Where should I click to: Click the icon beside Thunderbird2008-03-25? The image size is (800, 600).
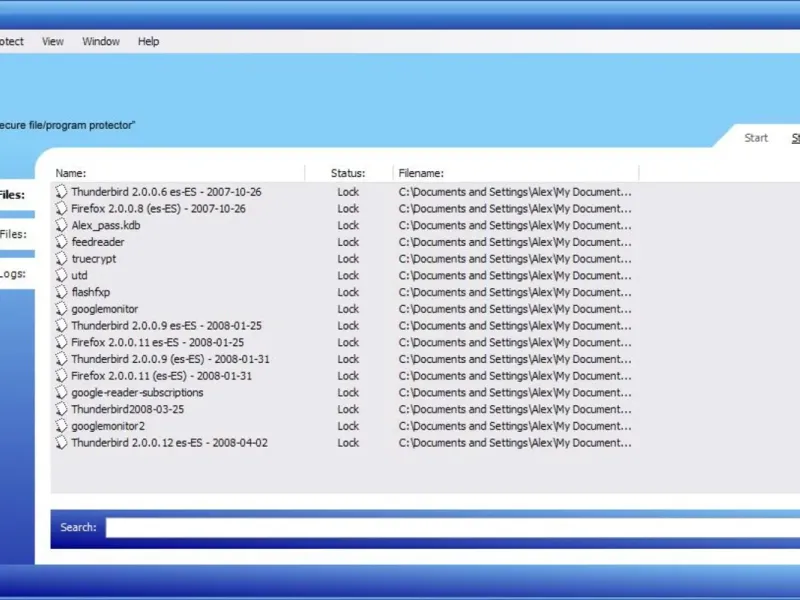pos(61,409)
